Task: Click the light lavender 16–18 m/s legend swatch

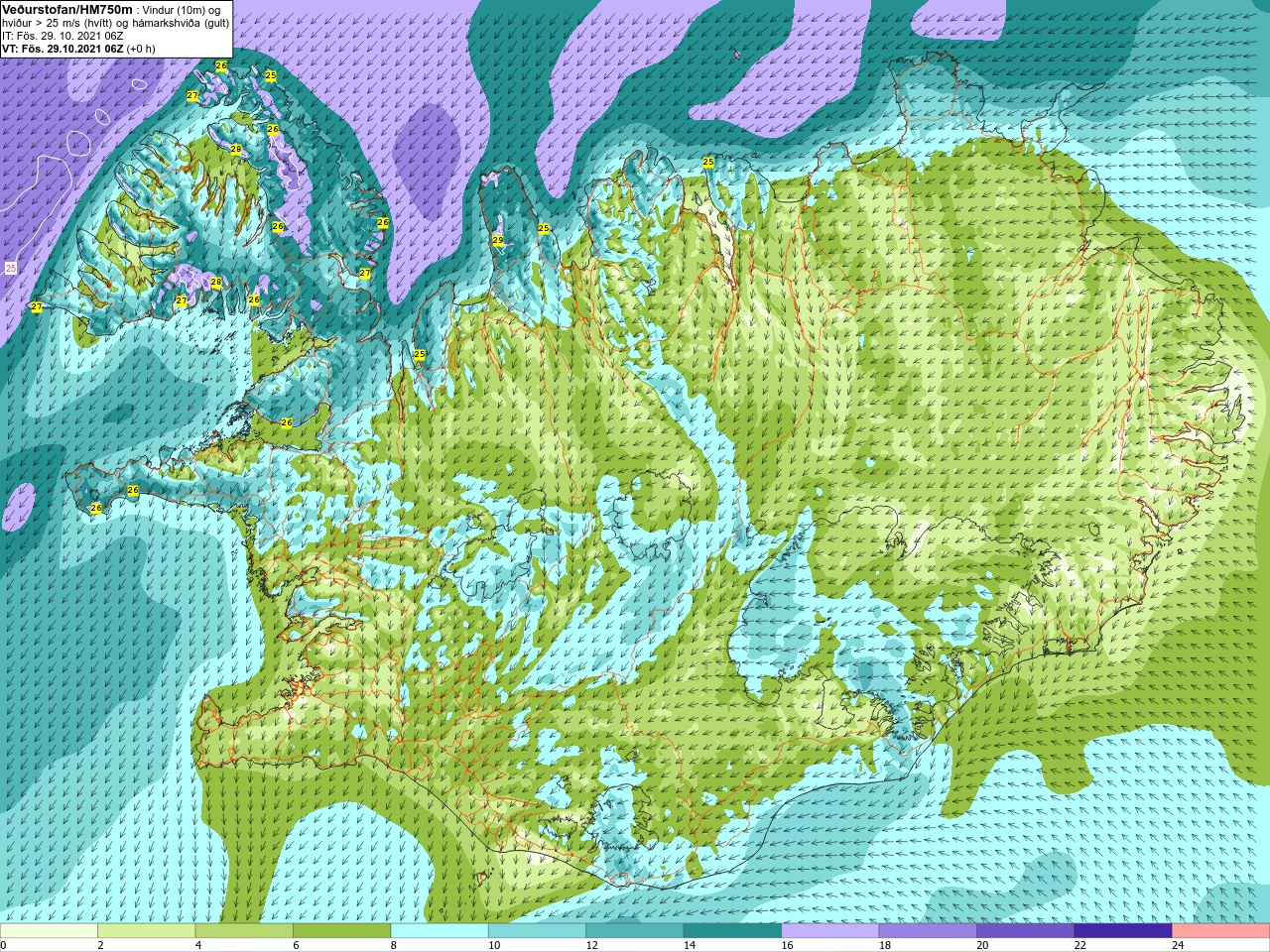Action: [830, 931]
